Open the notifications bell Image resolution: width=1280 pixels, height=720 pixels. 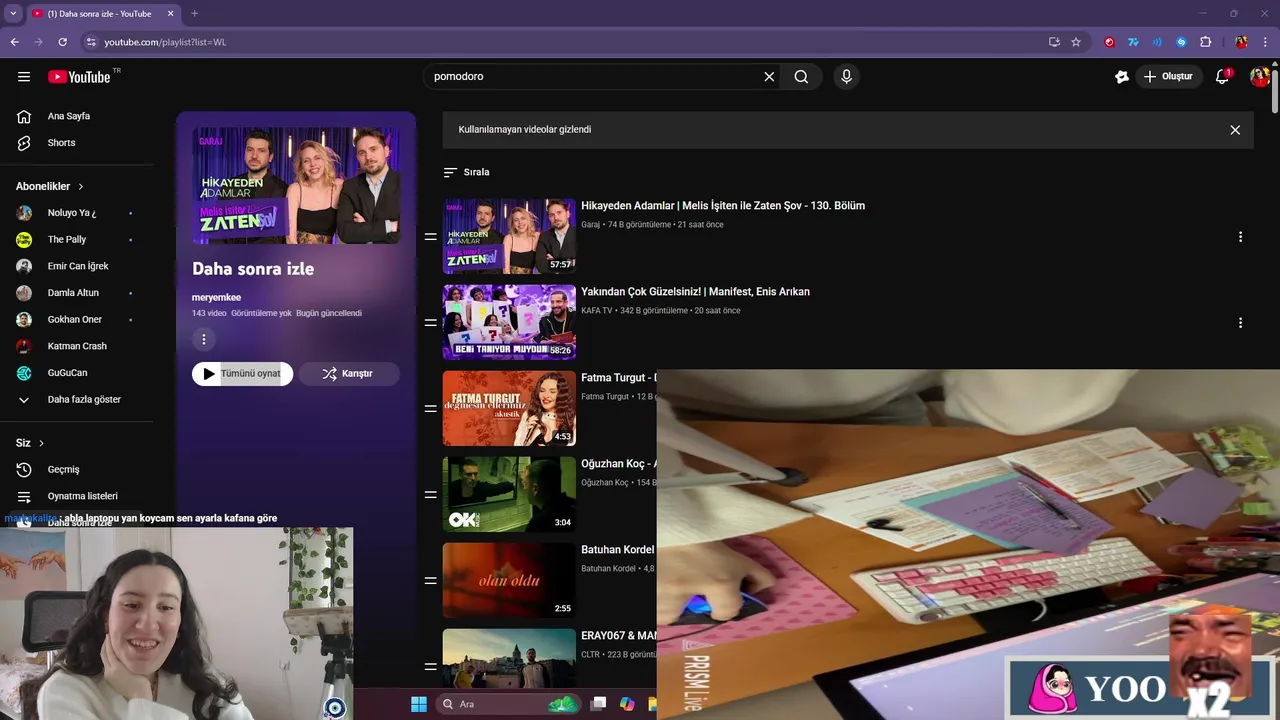coord(1222,77)
